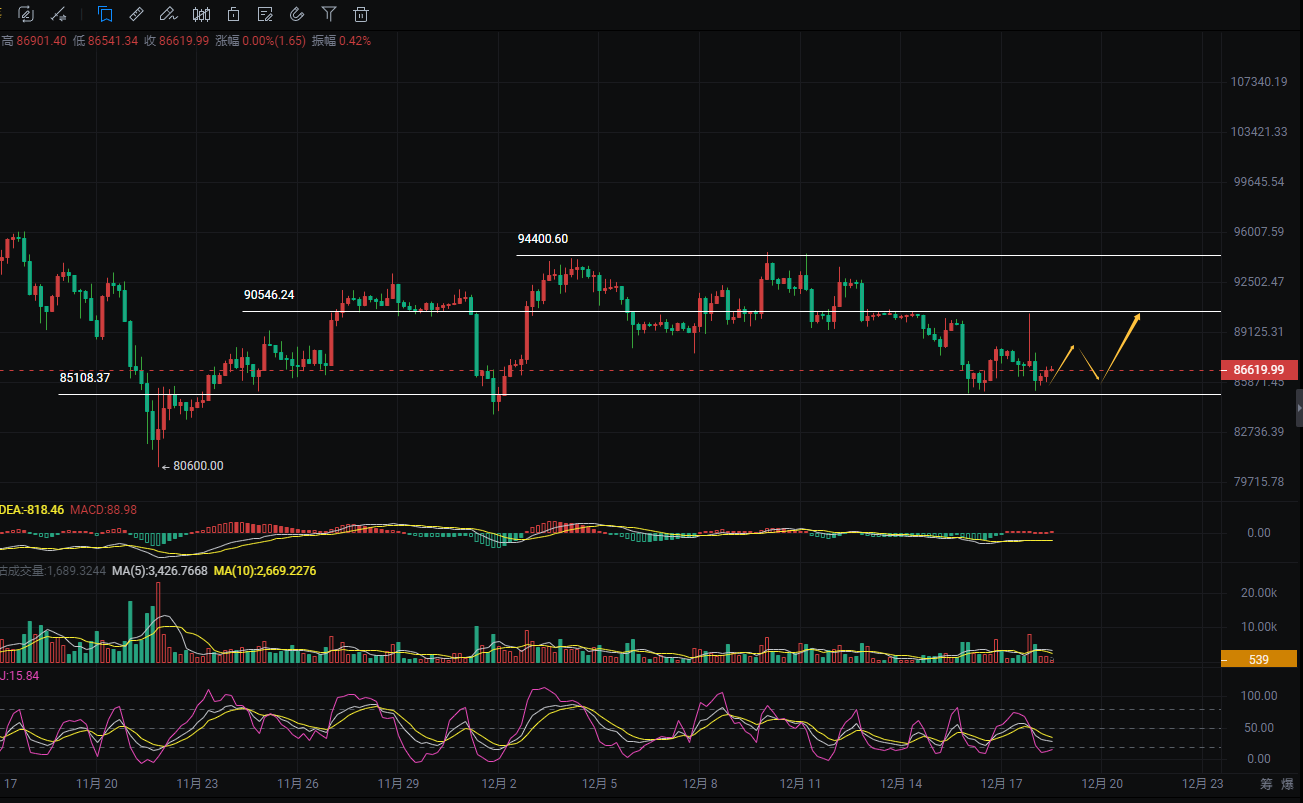The width and height of the screenshot is (1303, 803).
Task: Click the 爆 button at bottom right
Action: (x=1290, y=784)
